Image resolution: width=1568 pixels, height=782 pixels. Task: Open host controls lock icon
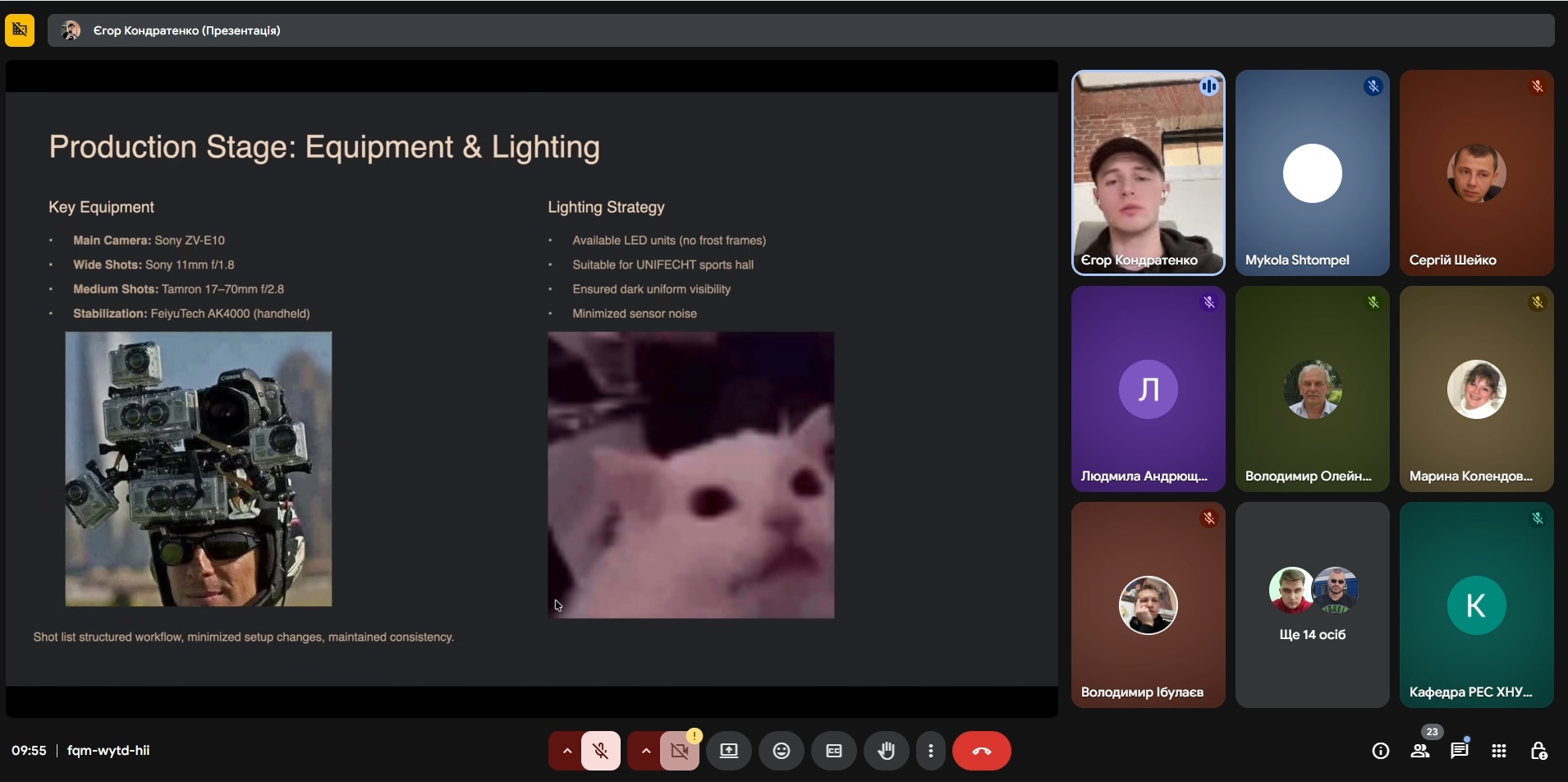click(x=1538, y=751)
